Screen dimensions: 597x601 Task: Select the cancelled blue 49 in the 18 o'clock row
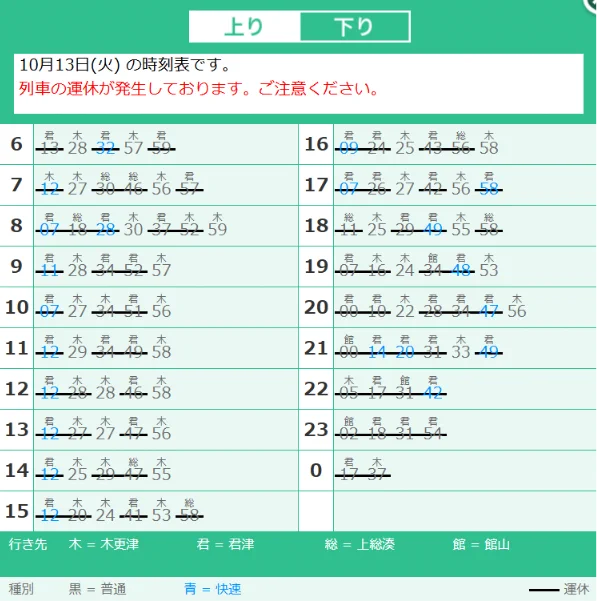pos(433,230)
